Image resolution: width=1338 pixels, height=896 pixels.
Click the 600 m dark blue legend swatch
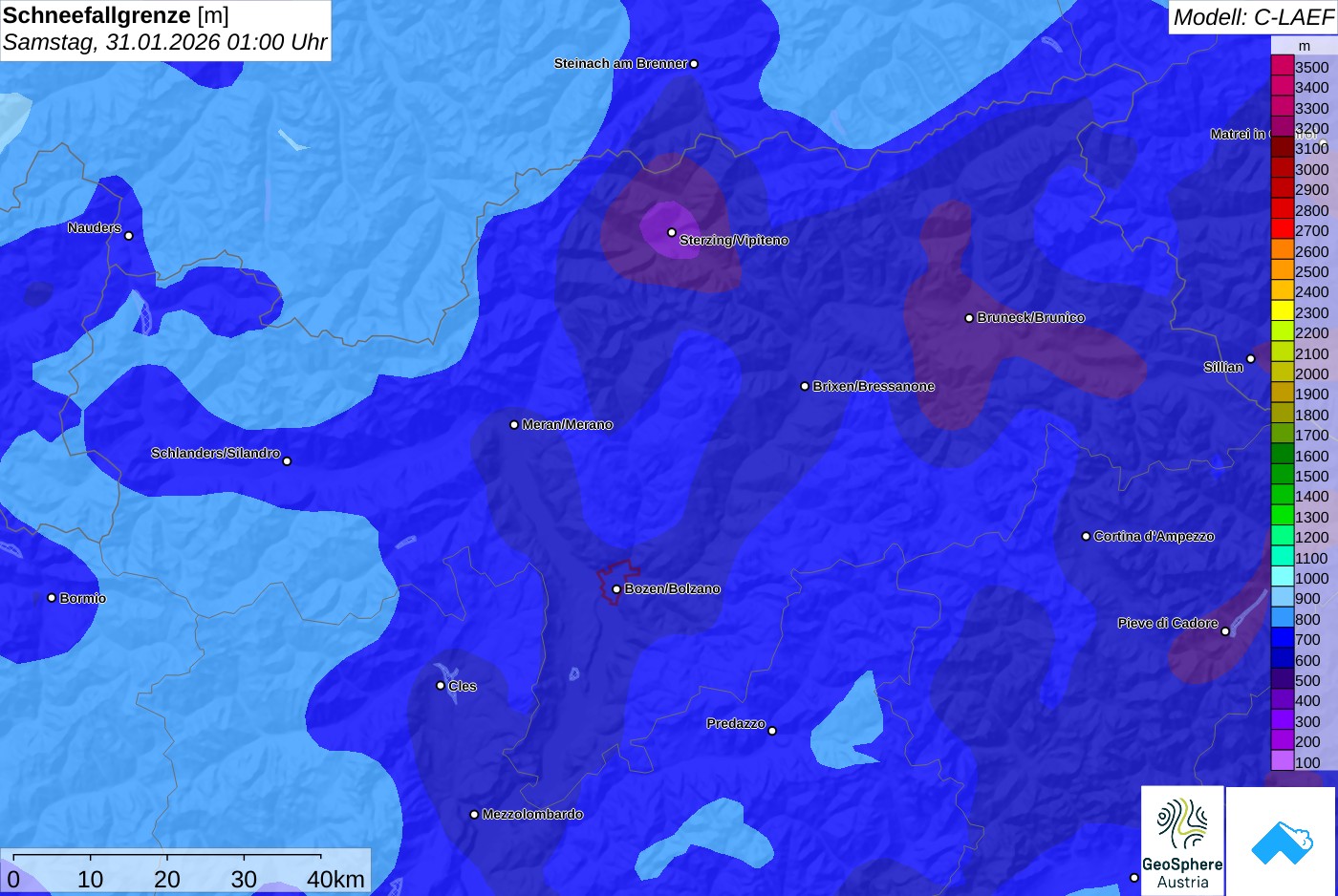pos(1282,659)
